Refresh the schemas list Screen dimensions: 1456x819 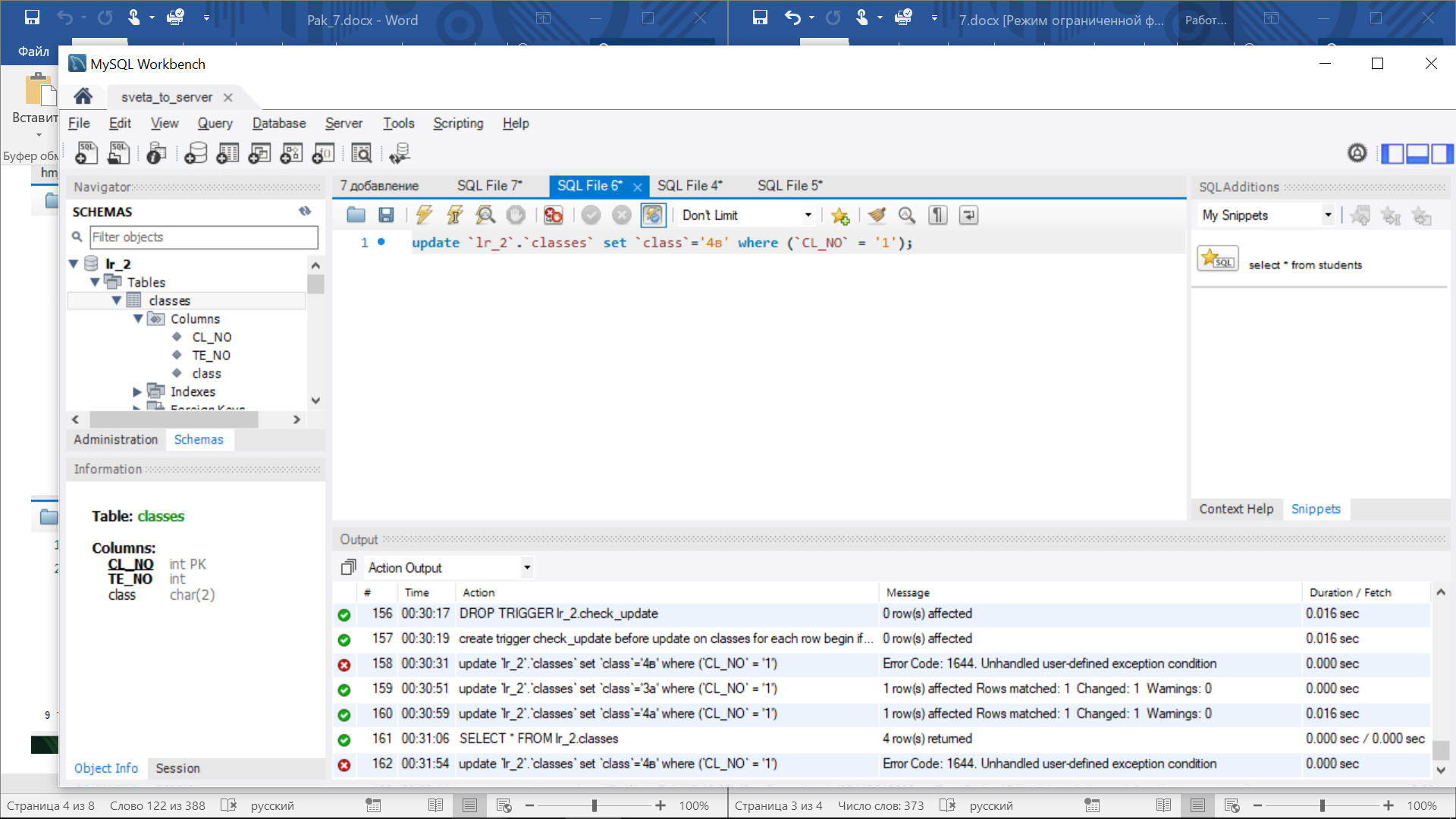click(x=305, y=212)
